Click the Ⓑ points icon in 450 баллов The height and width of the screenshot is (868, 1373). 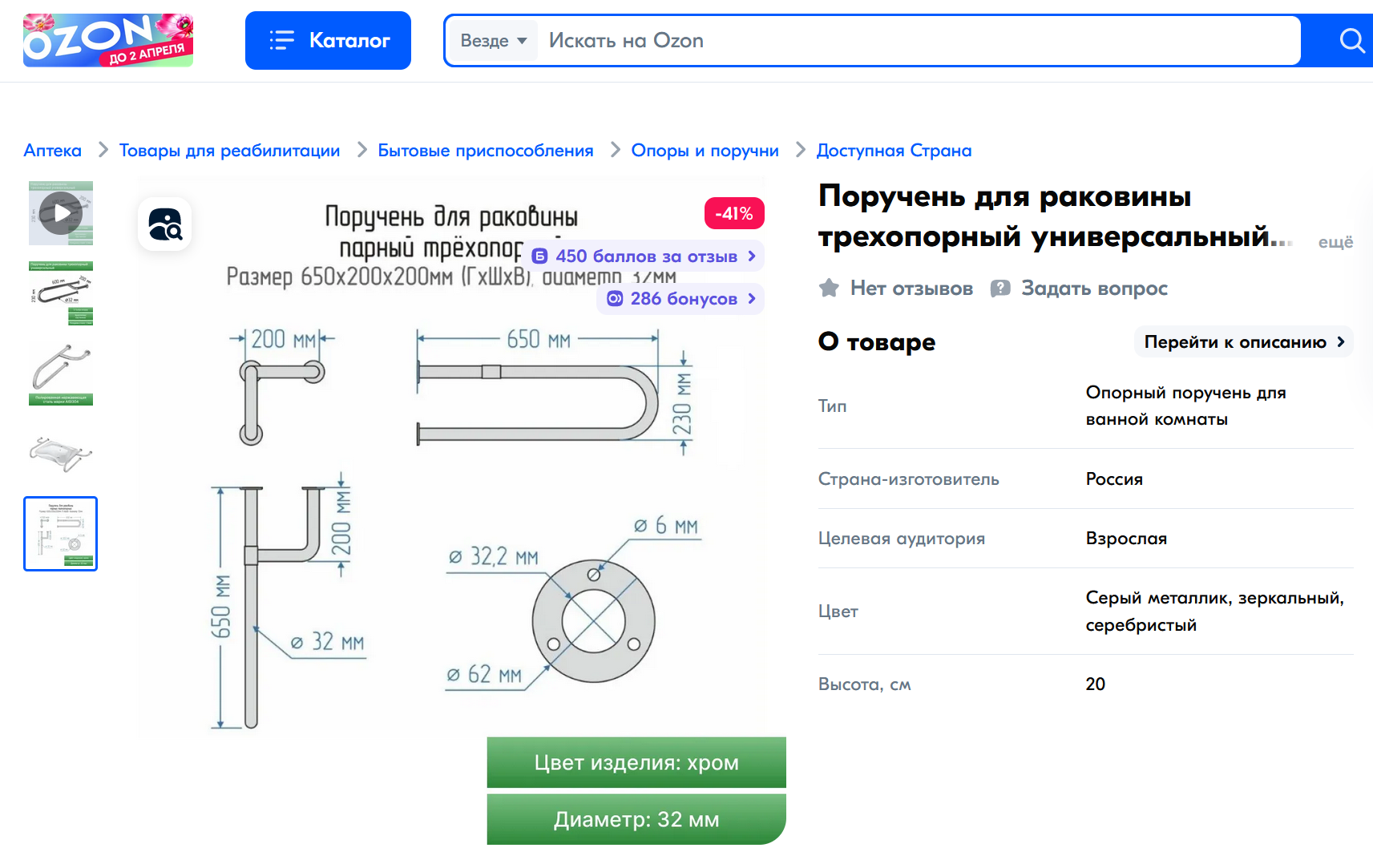539,256
